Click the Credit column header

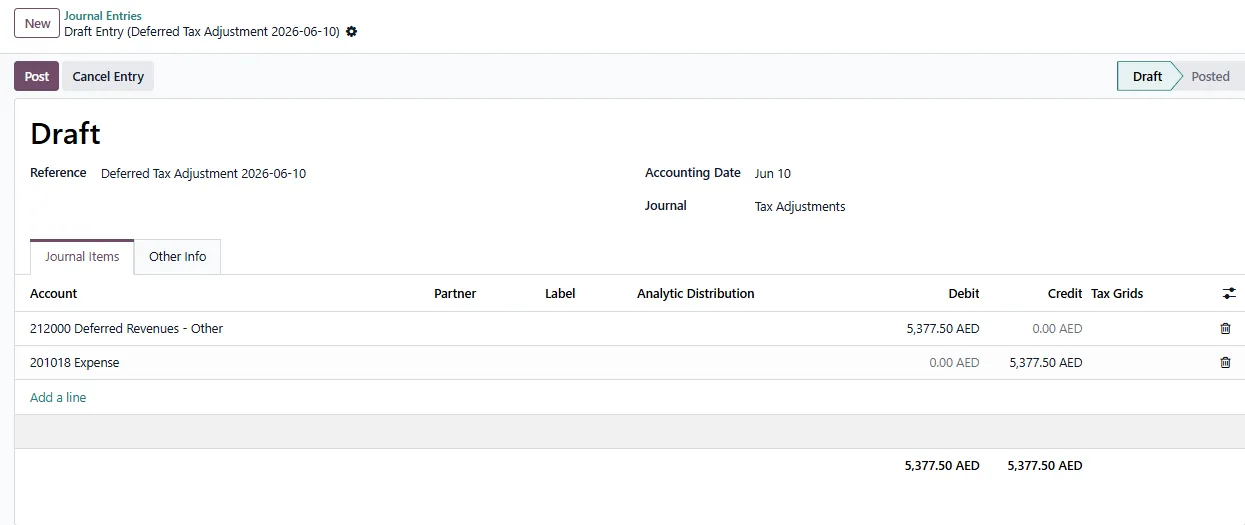coord(1065,294)
